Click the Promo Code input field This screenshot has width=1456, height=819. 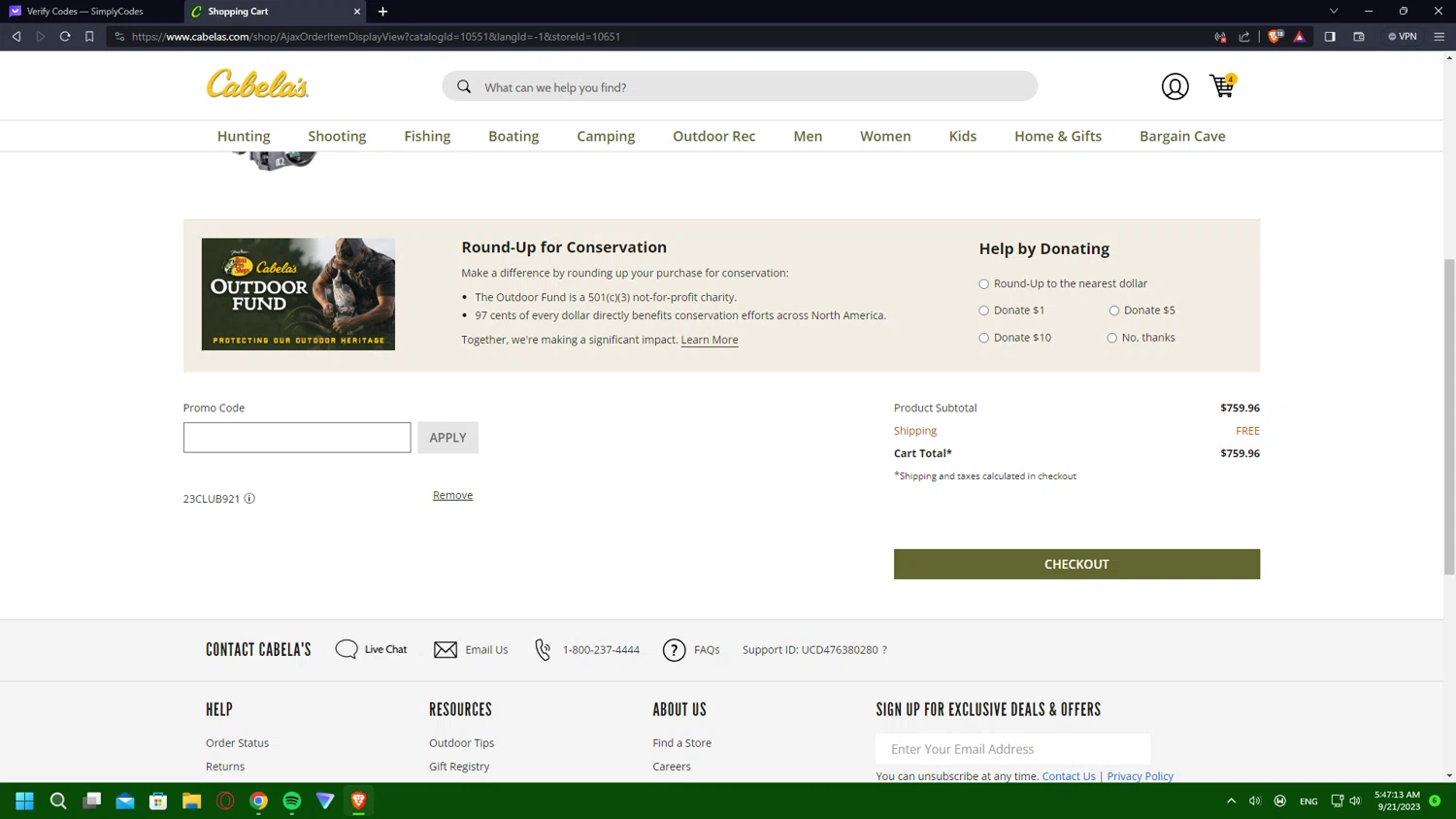tap(297, 438)
